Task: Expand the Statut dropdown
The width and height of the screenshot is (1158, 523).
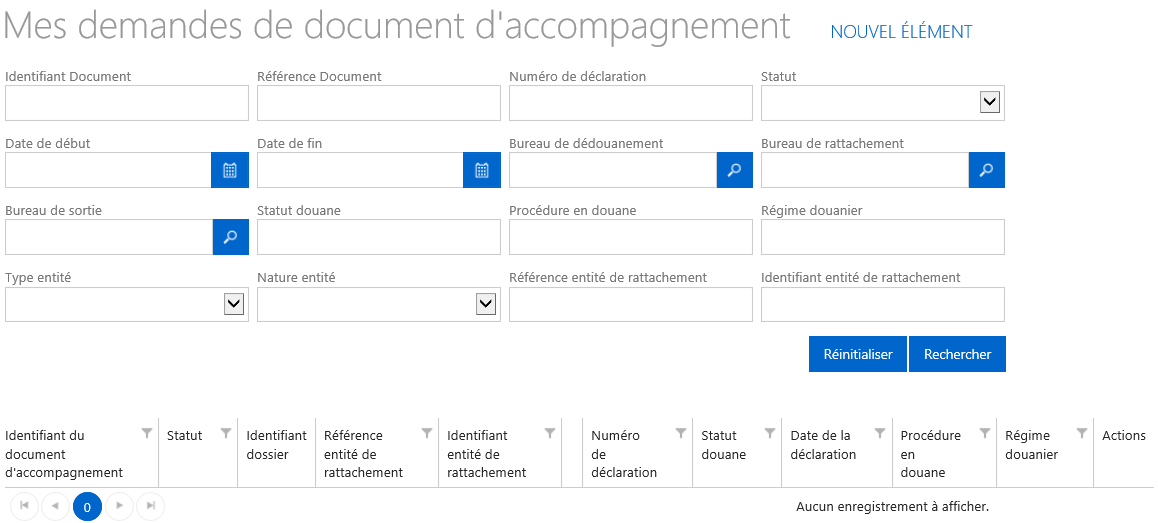Action: (x=990, y=103)
